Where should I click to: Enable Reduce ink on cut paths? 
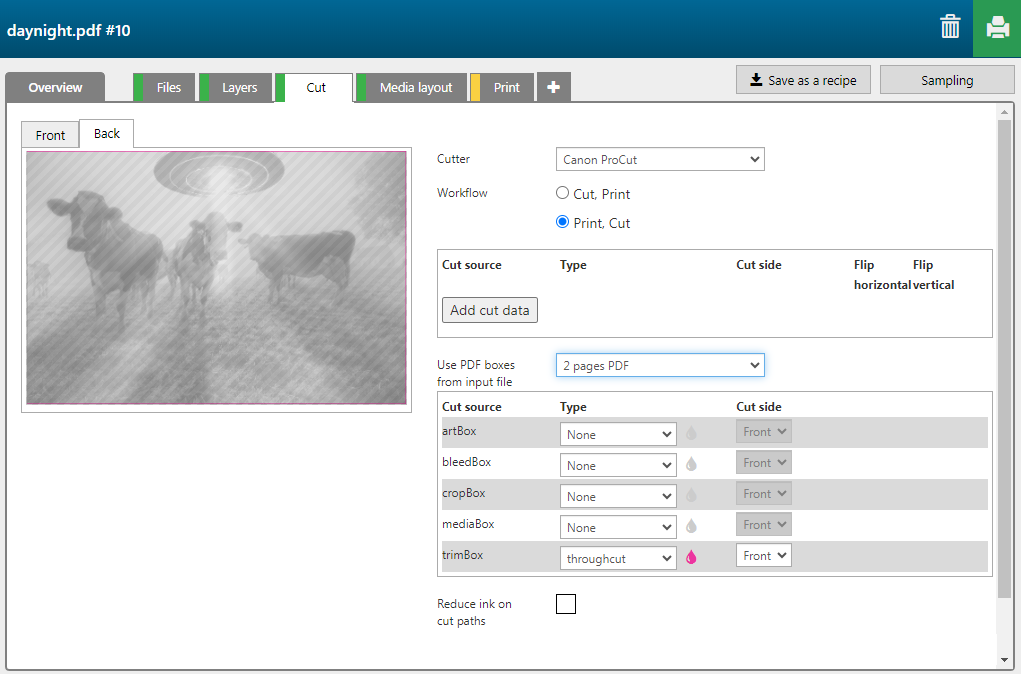point(566,604)
